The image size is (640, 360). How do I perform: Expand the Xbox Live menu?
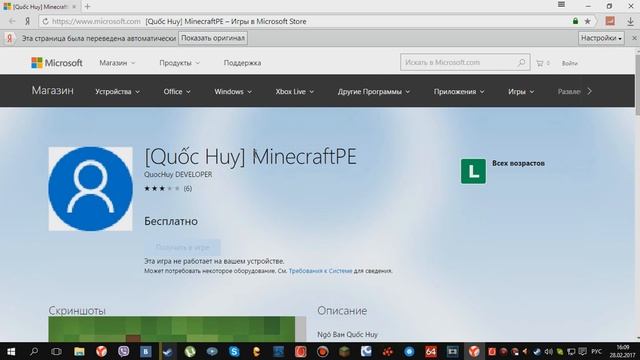[x=294, y=91]
